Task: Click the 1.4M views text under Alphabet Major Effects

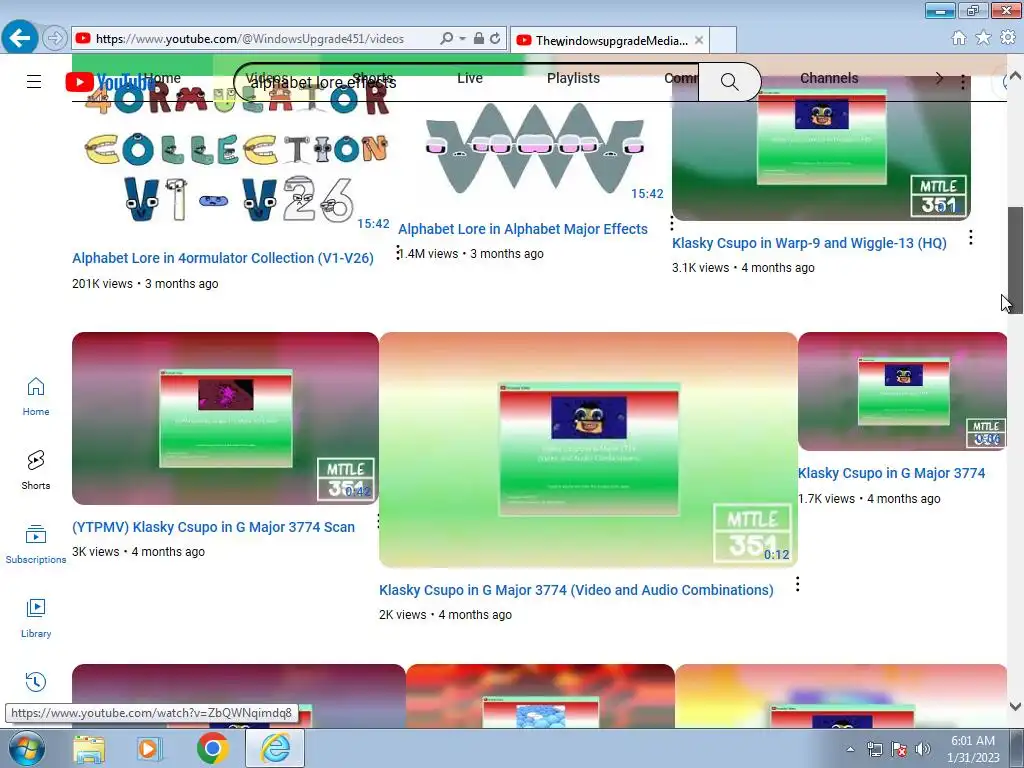Action: pos(429,254)
